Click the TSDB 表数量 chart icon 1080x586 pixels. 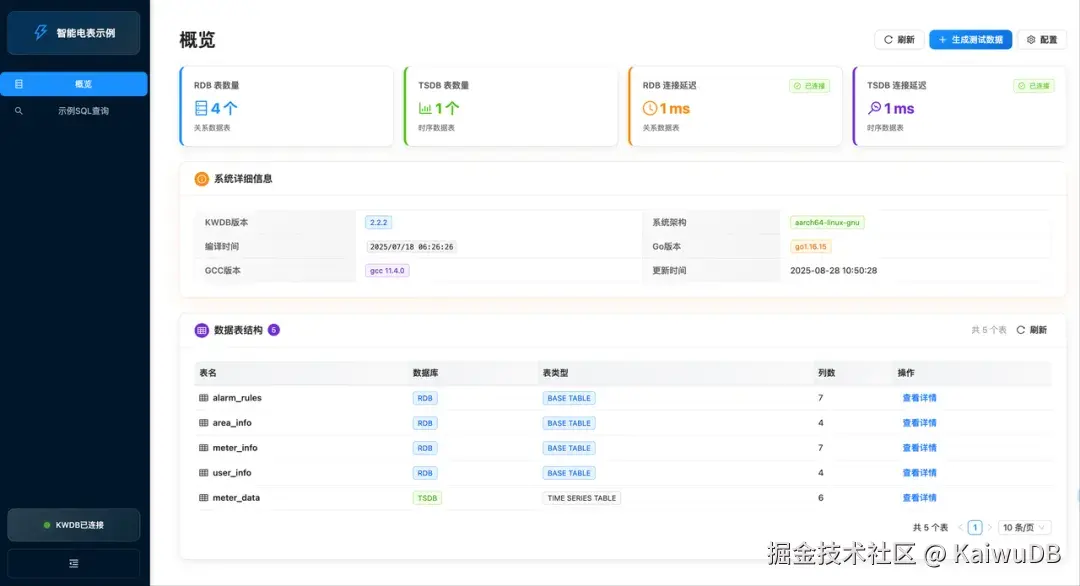(425, 108)
